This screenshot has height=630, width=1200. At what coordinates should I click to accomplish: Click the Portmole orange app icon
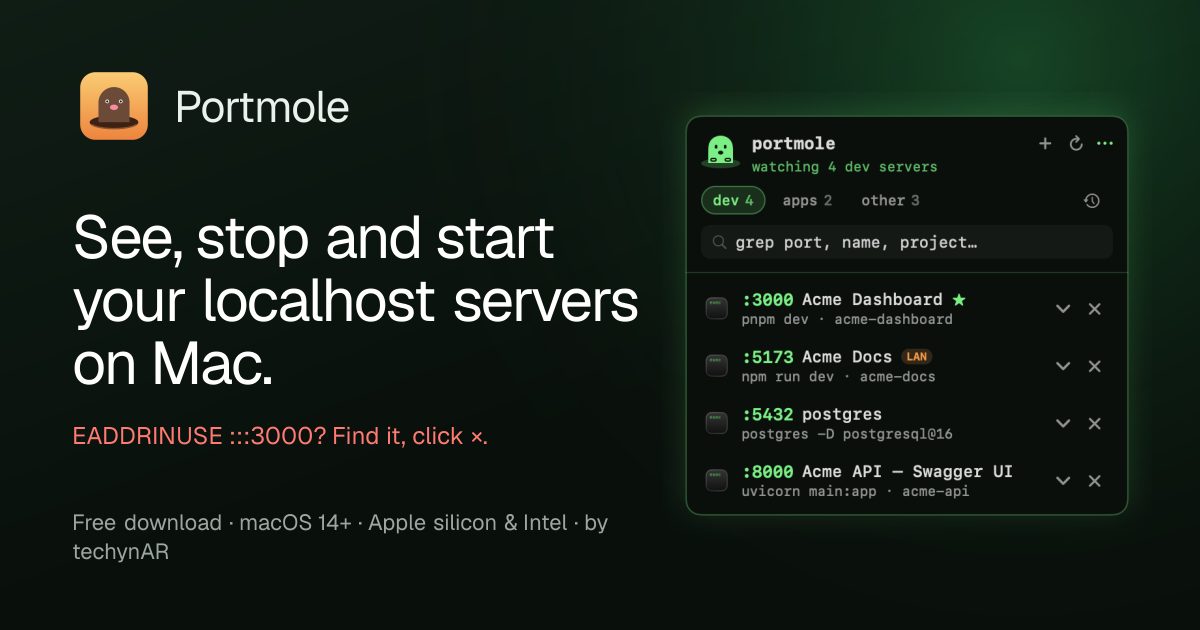[x=114, y=106]
